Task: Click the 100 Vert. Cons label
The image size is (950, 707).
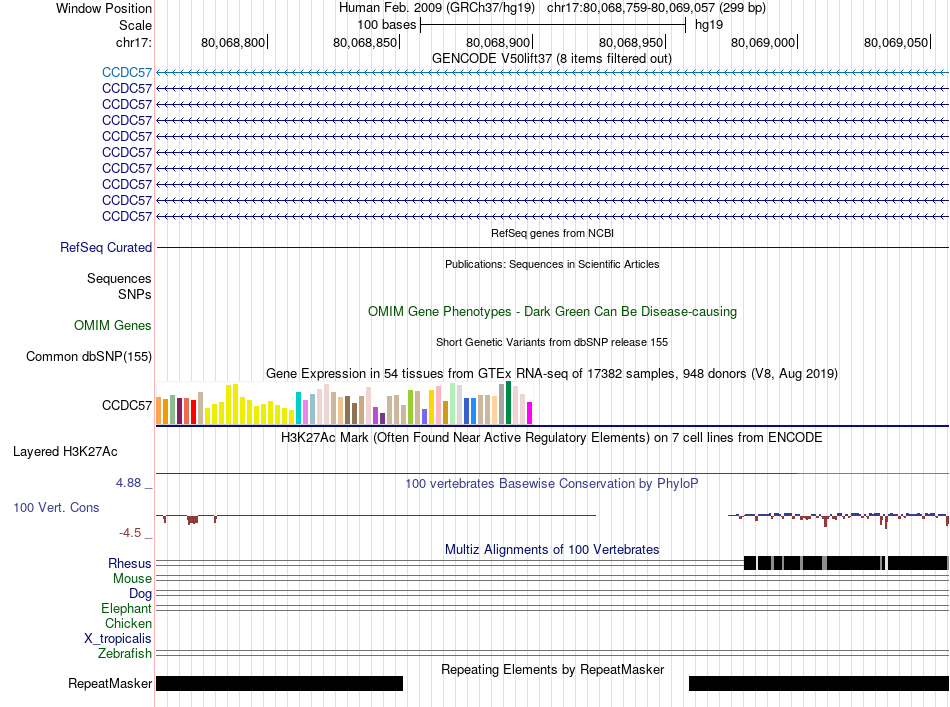Action: click(56, 508)
